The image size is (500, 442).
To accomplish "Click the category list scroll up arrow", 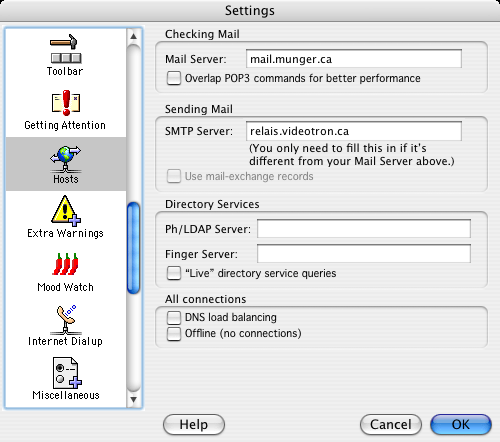I will click(x=134, y=36).
